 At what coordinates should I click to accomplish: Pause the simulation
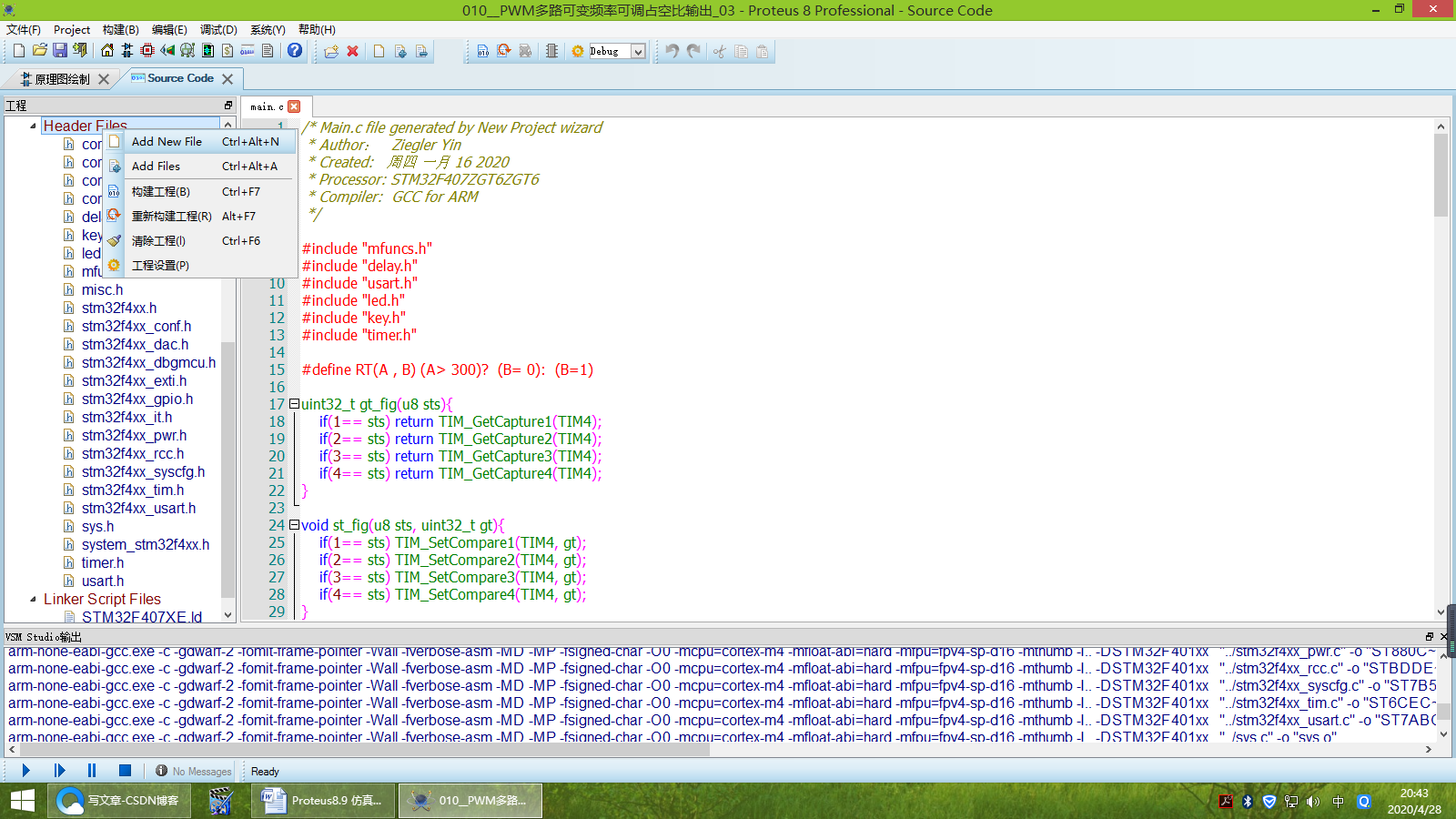[92, 771]
